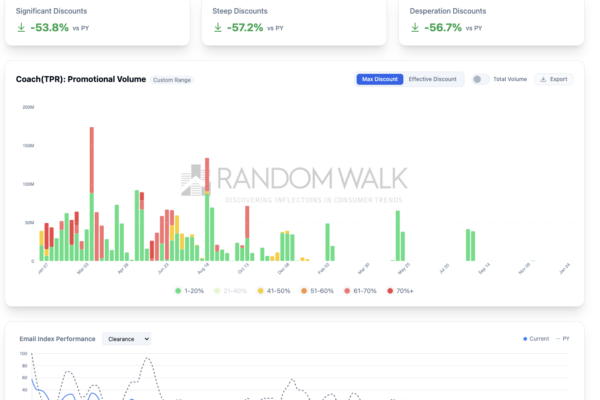Image resolution: width=600 pixels, height=400 pixels.
Task: Switch to Max Discount view
Action: pos(380,79)
